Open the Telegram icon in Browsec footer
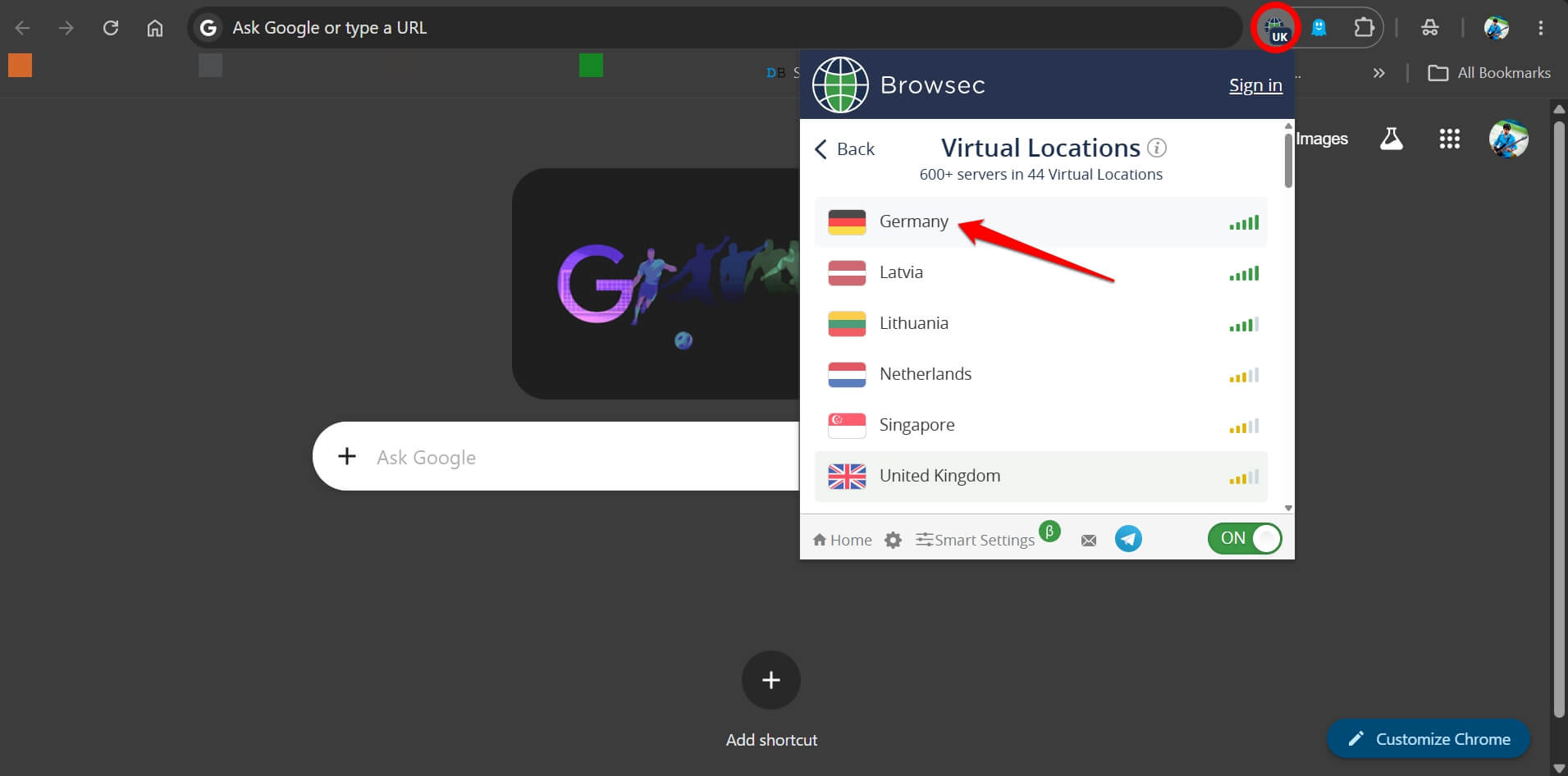Screen dimensions: 1568x776 [x=1128, y=539]
